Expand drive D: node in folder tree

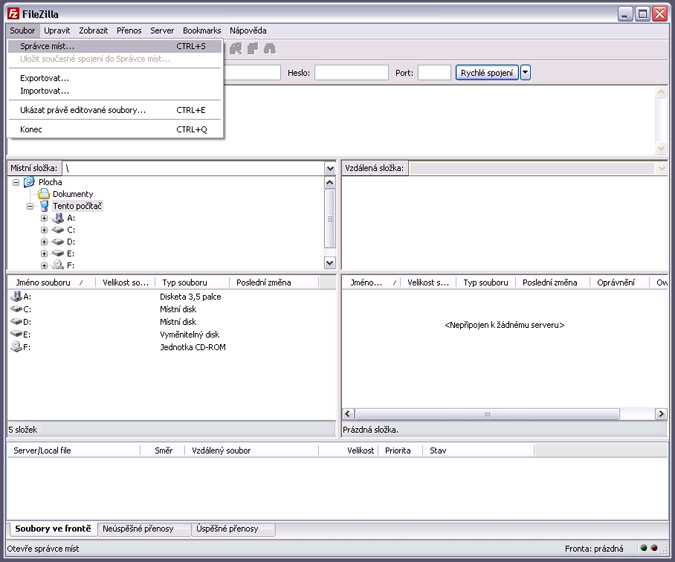click(44, 242)
